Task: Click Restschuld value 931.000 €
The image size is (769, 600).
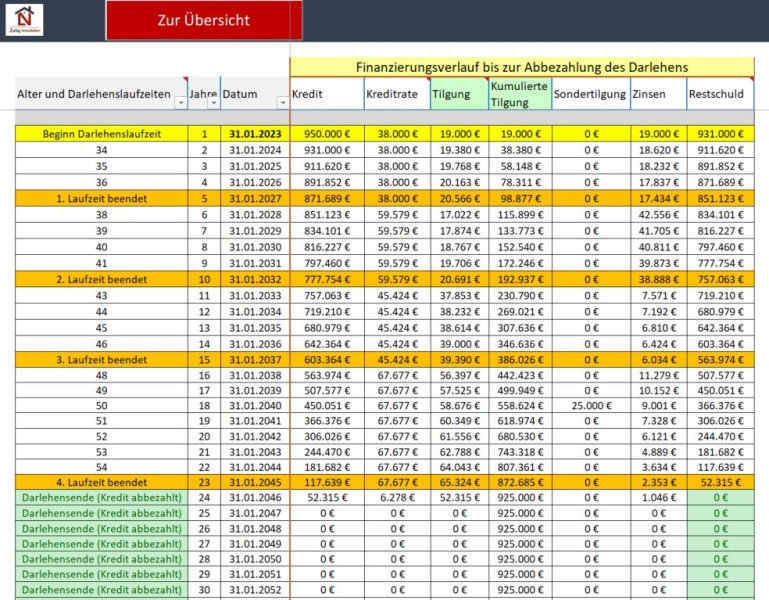Action: click(x=720, y=134)
